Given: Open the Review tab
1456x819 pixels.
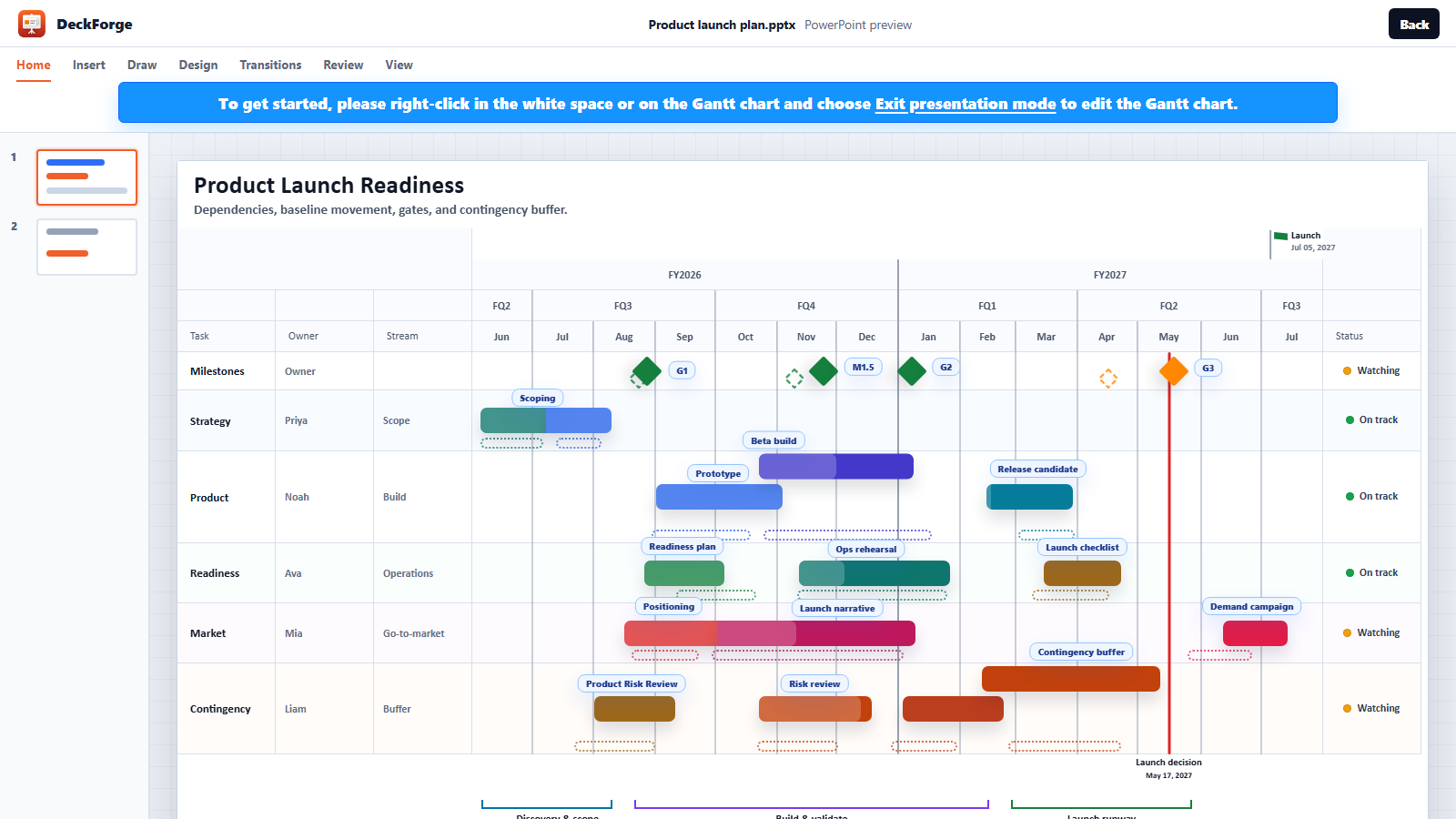Looking at the screenshot, I should (343, 65).
